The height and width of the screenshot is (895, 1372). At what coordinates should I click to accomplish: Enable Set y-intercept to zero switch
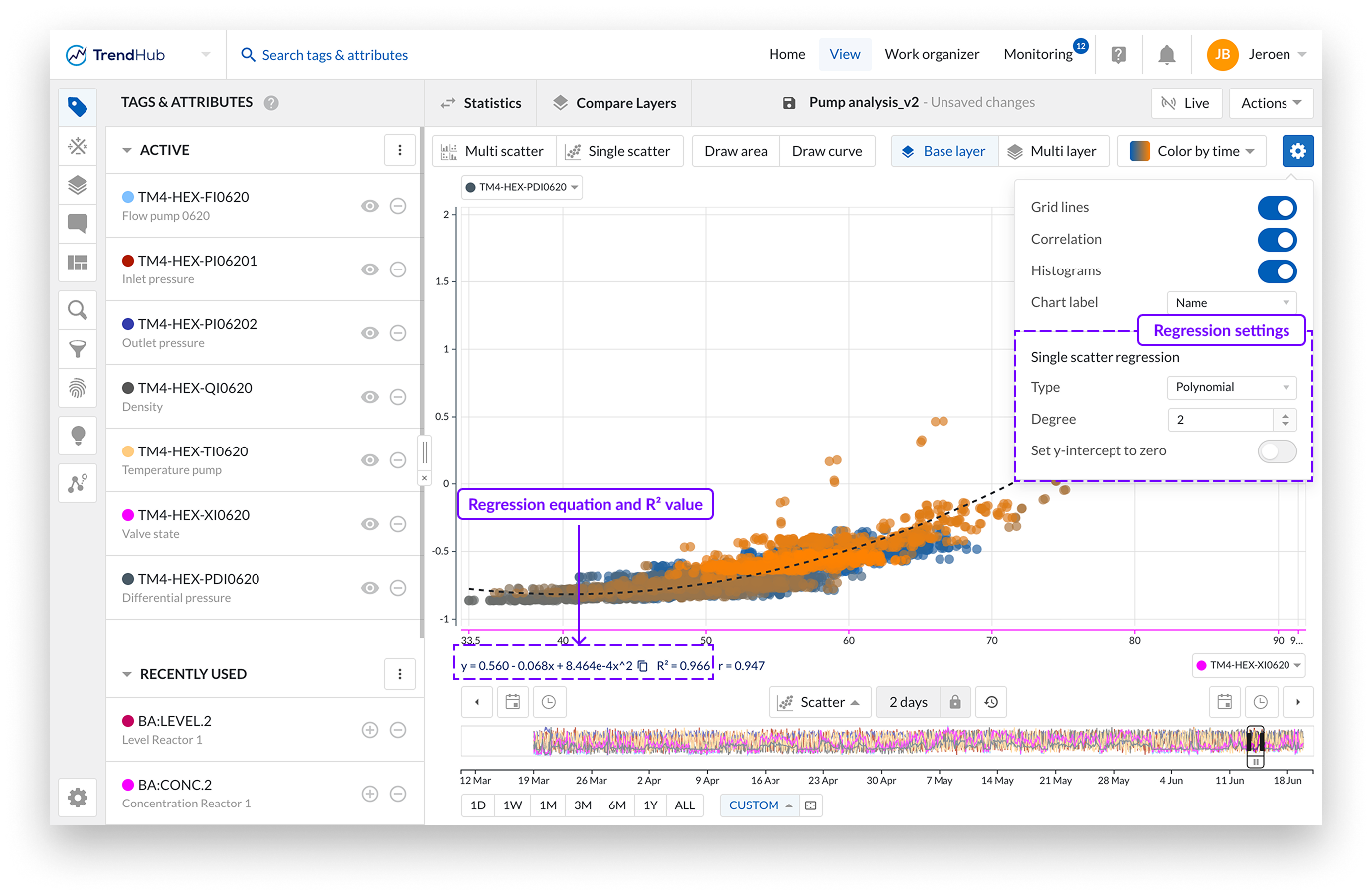click(x=1277, y=451)
